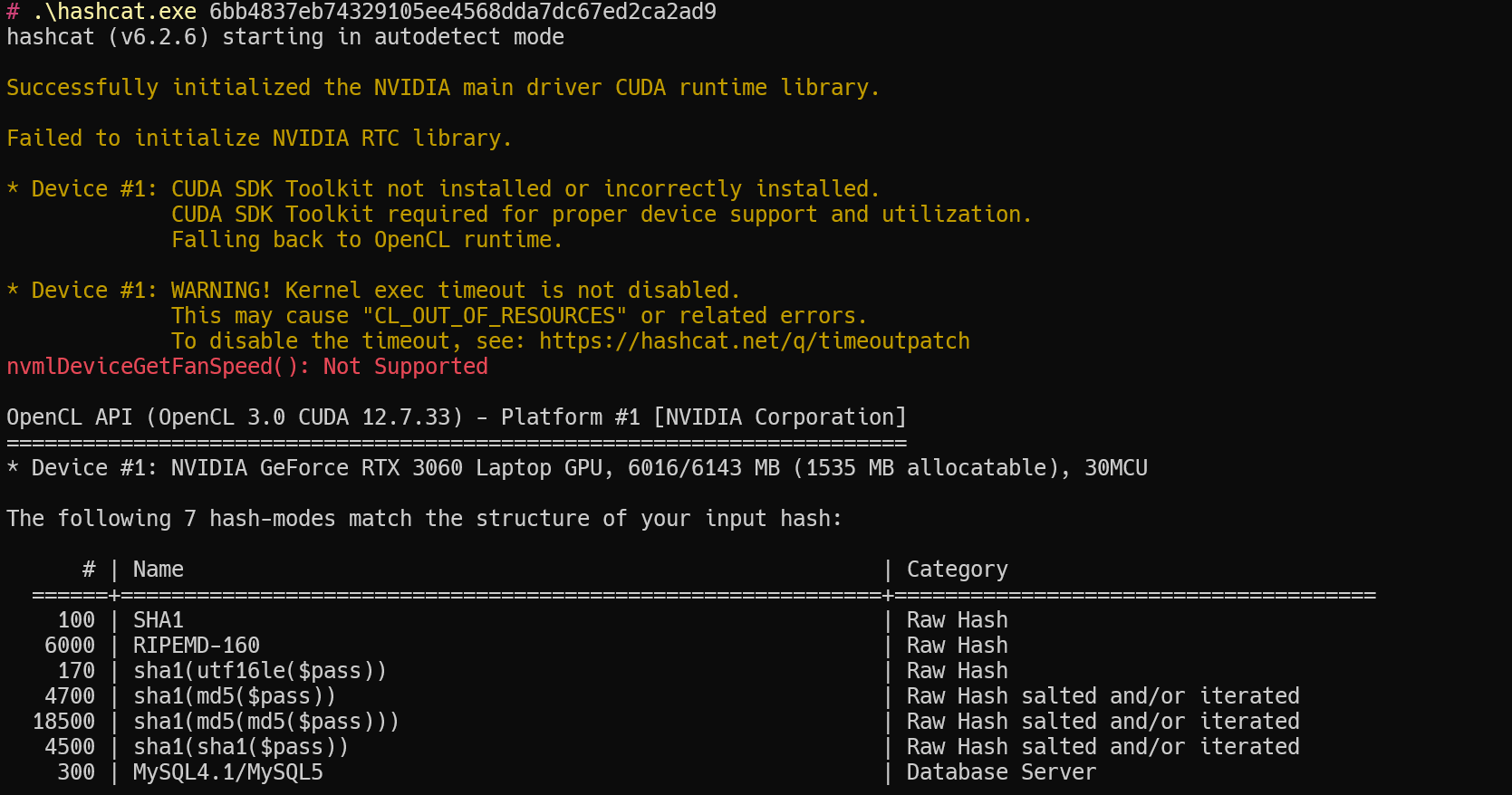Click hash-mode number 18500
1512x795 pixels.
[63, 722]
